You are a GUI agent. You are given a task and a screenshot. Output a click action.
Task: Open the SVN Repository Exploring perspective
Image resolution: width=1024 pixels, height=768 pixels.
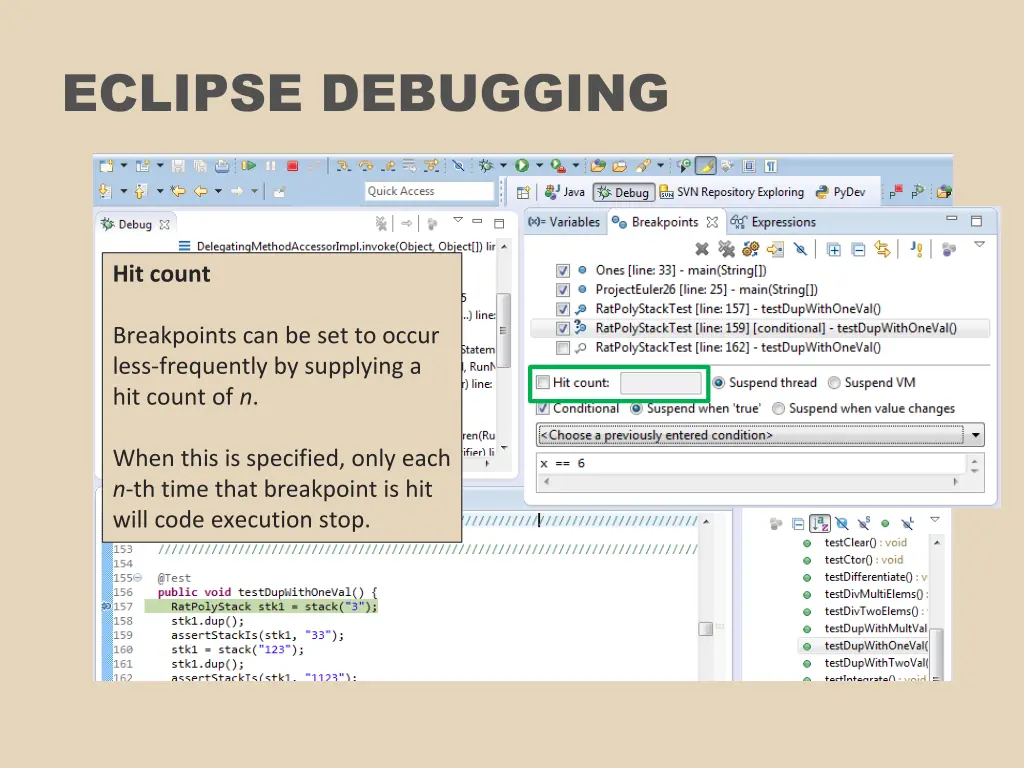741,192
